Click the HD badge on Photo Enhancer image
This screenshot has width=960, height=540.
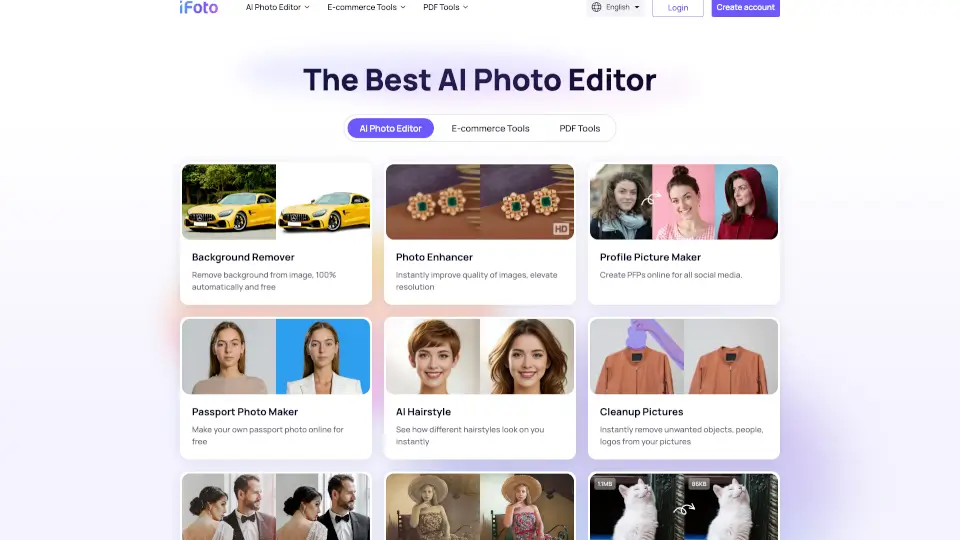pyautogui.click(x=561, y=229)
